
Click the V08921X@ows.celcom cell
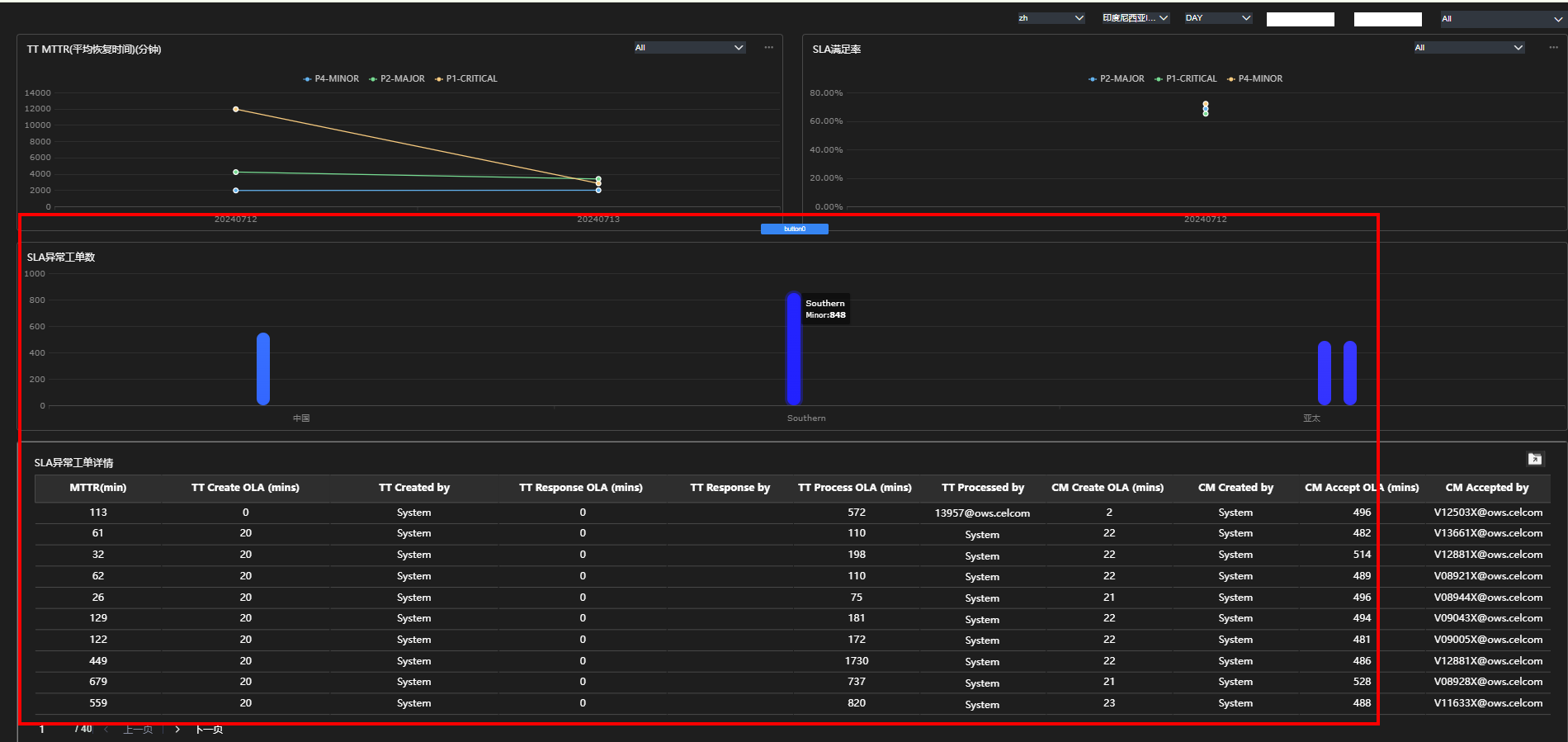[1488, 576]
